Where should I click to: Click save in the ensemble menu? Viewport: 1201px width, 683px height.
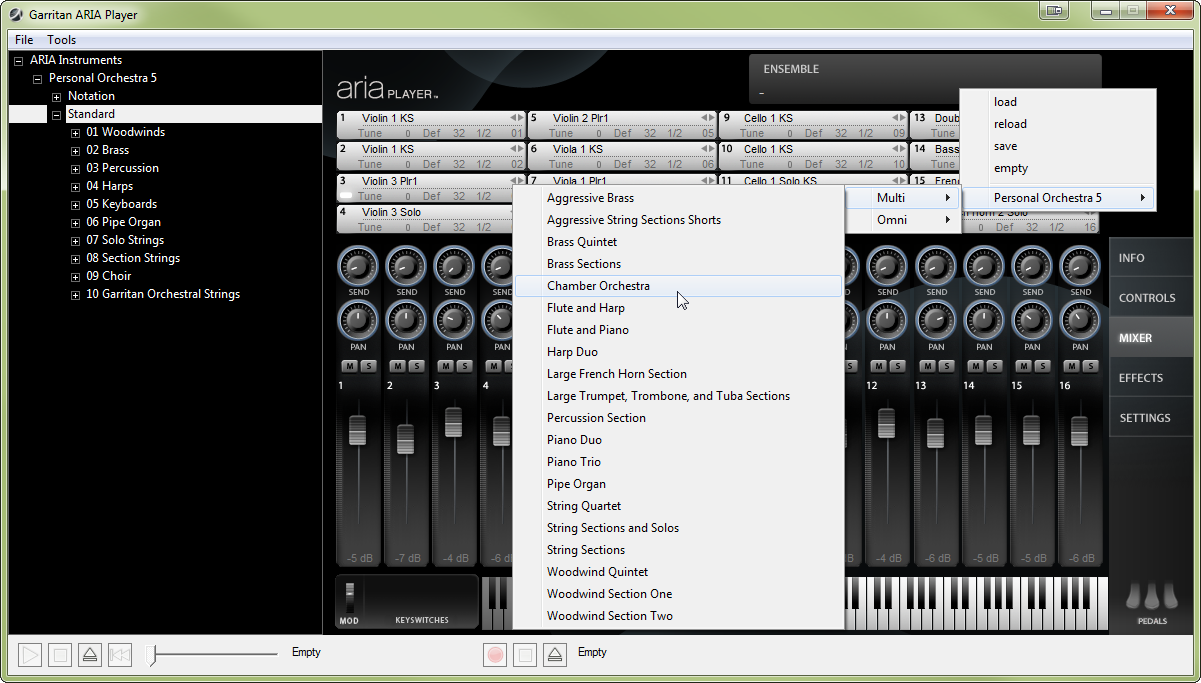[1056, 146]
